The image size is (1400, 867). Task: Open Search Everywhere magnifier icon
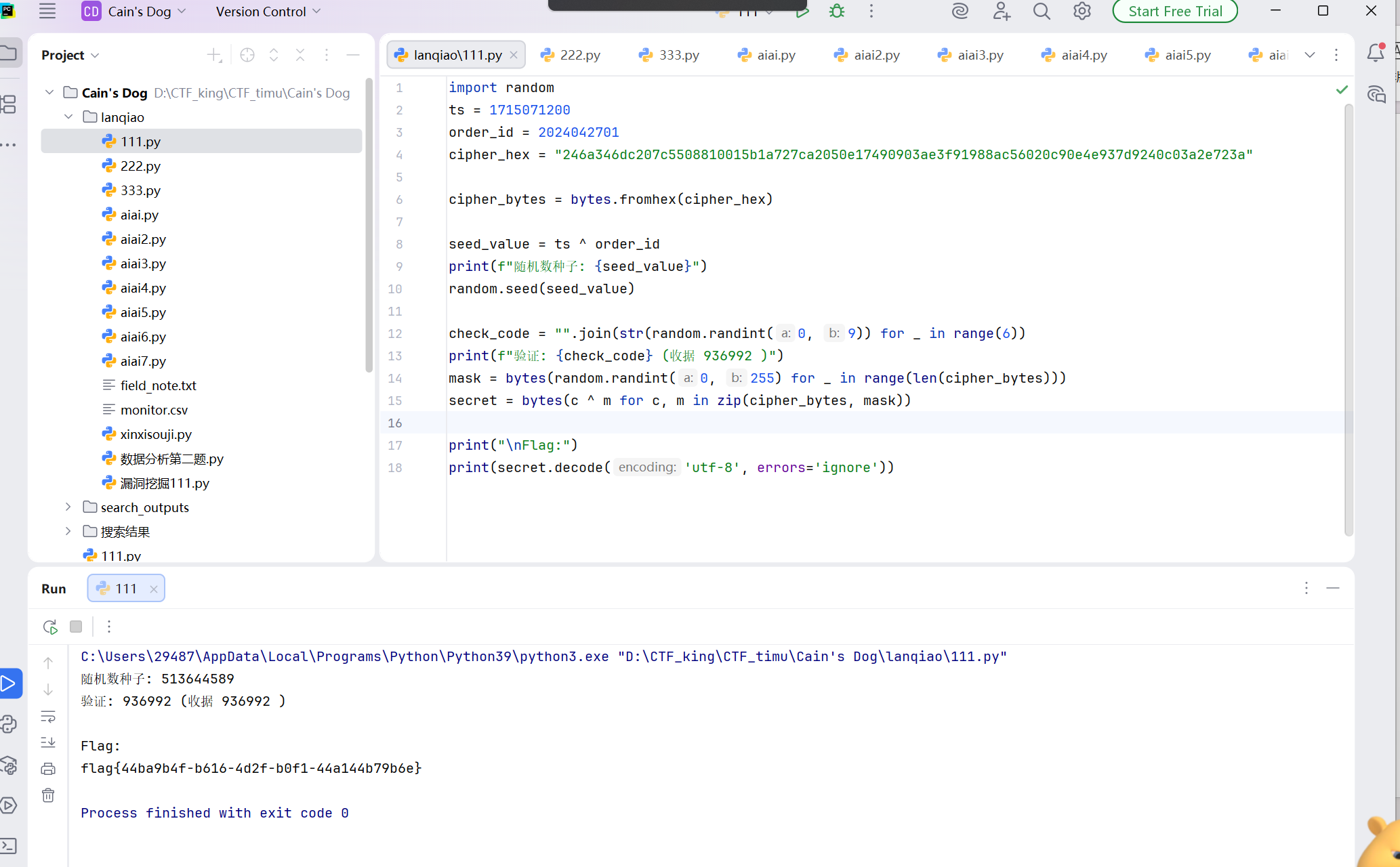click(1042, 12)
